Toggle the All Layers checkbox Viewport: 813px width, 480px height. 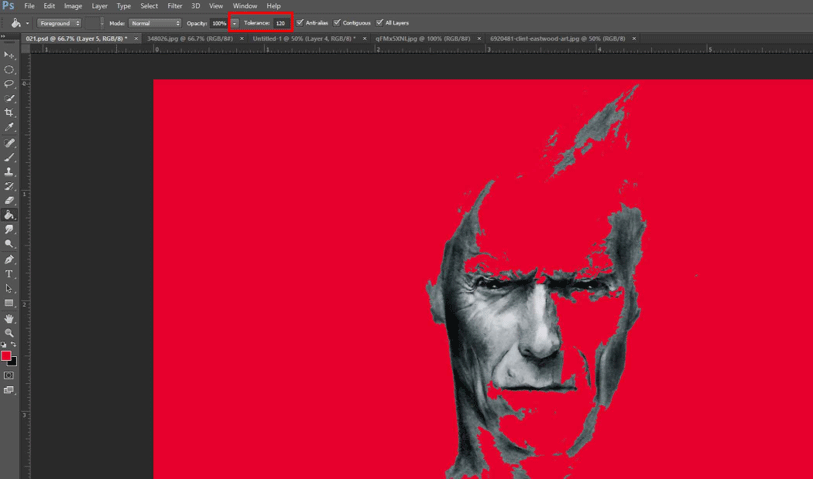tap(380, 23)
